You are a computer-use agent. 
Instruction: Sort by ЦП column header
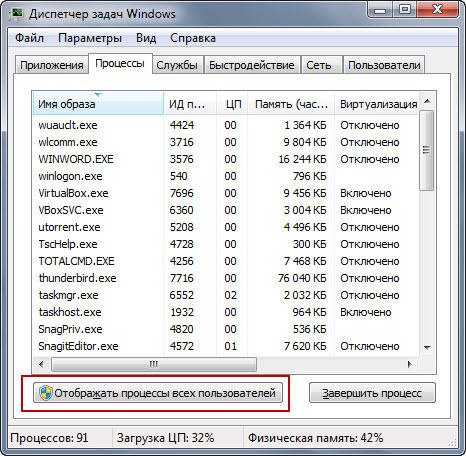[232, 104]
